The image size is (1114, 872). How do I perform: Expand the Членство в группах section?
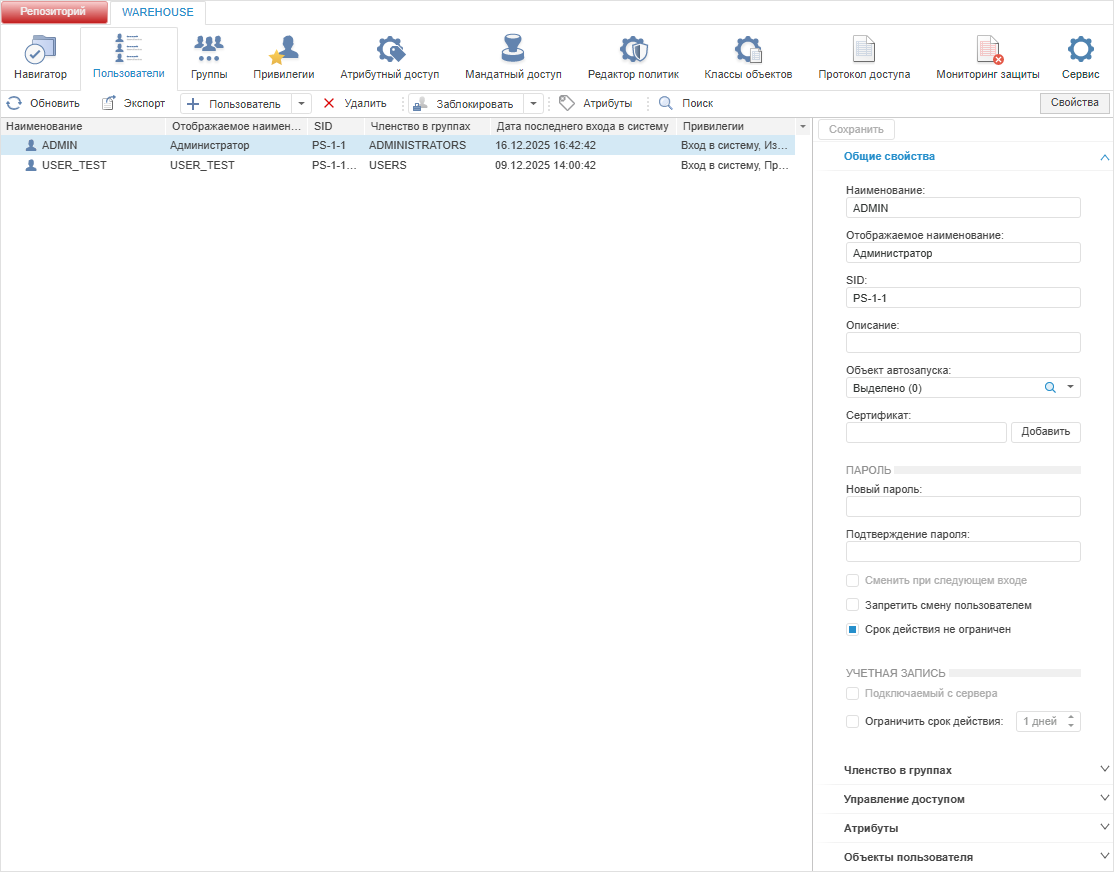click(x=1104, y=769)
